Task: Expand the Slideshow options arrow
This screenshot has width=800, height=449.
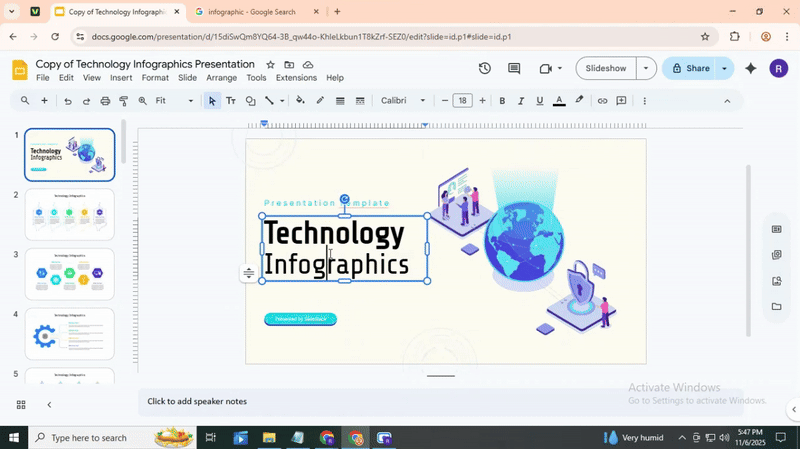Action: [x=646, y=69]
